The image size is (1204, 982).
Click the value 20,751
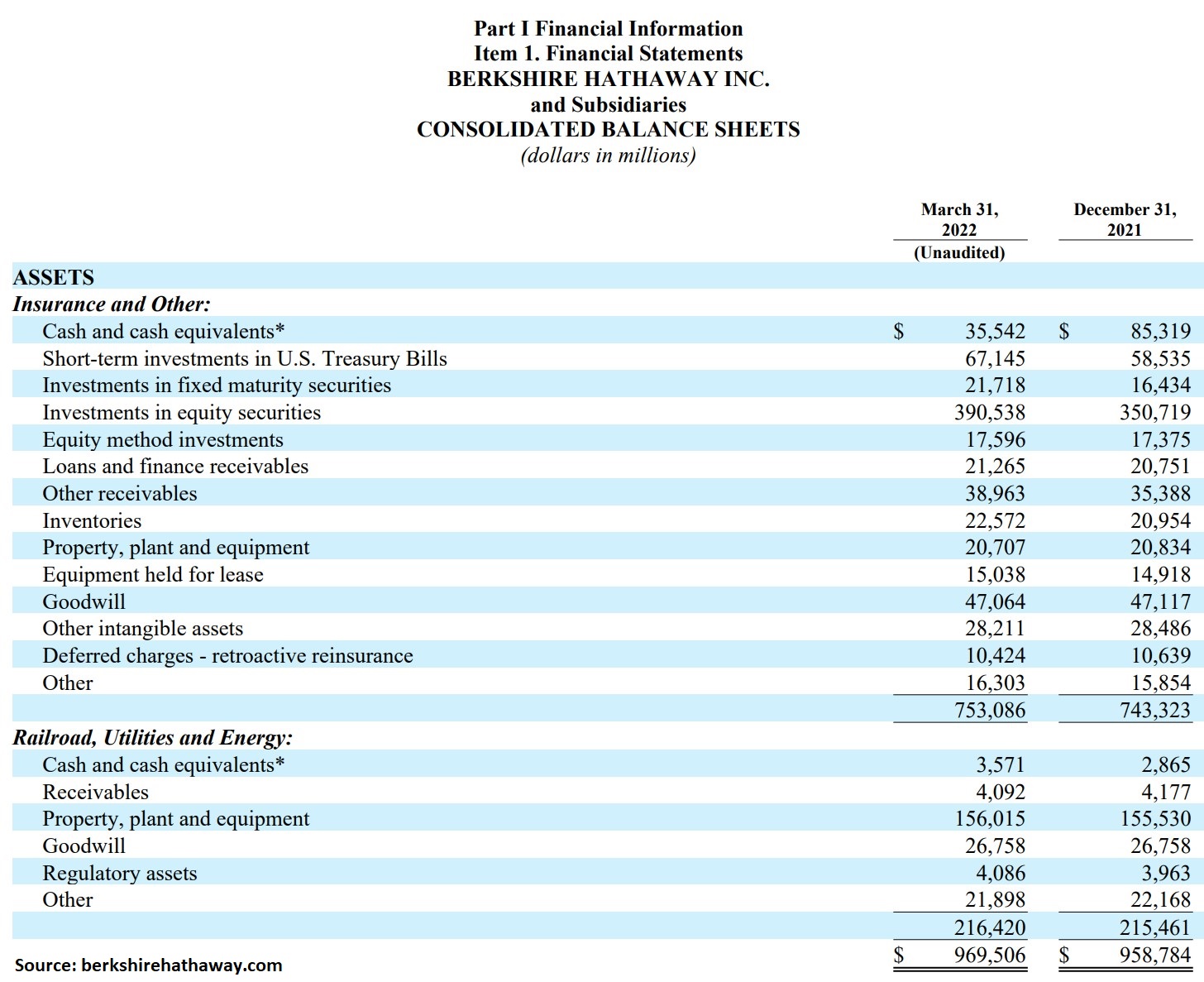(1161, 467)
